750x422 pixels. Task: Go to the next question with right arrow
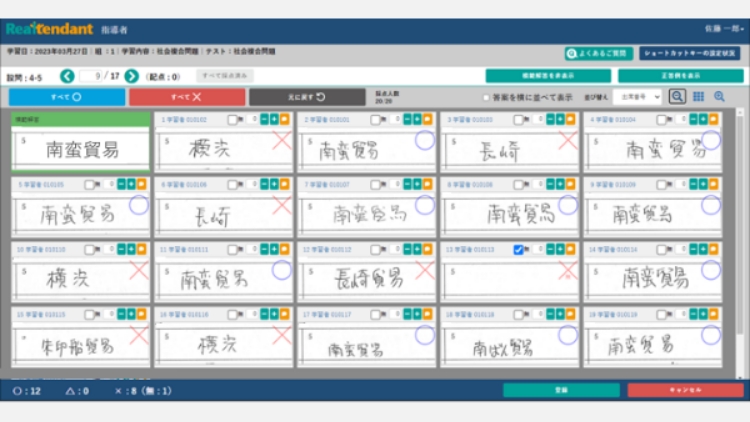coord(132,76)
